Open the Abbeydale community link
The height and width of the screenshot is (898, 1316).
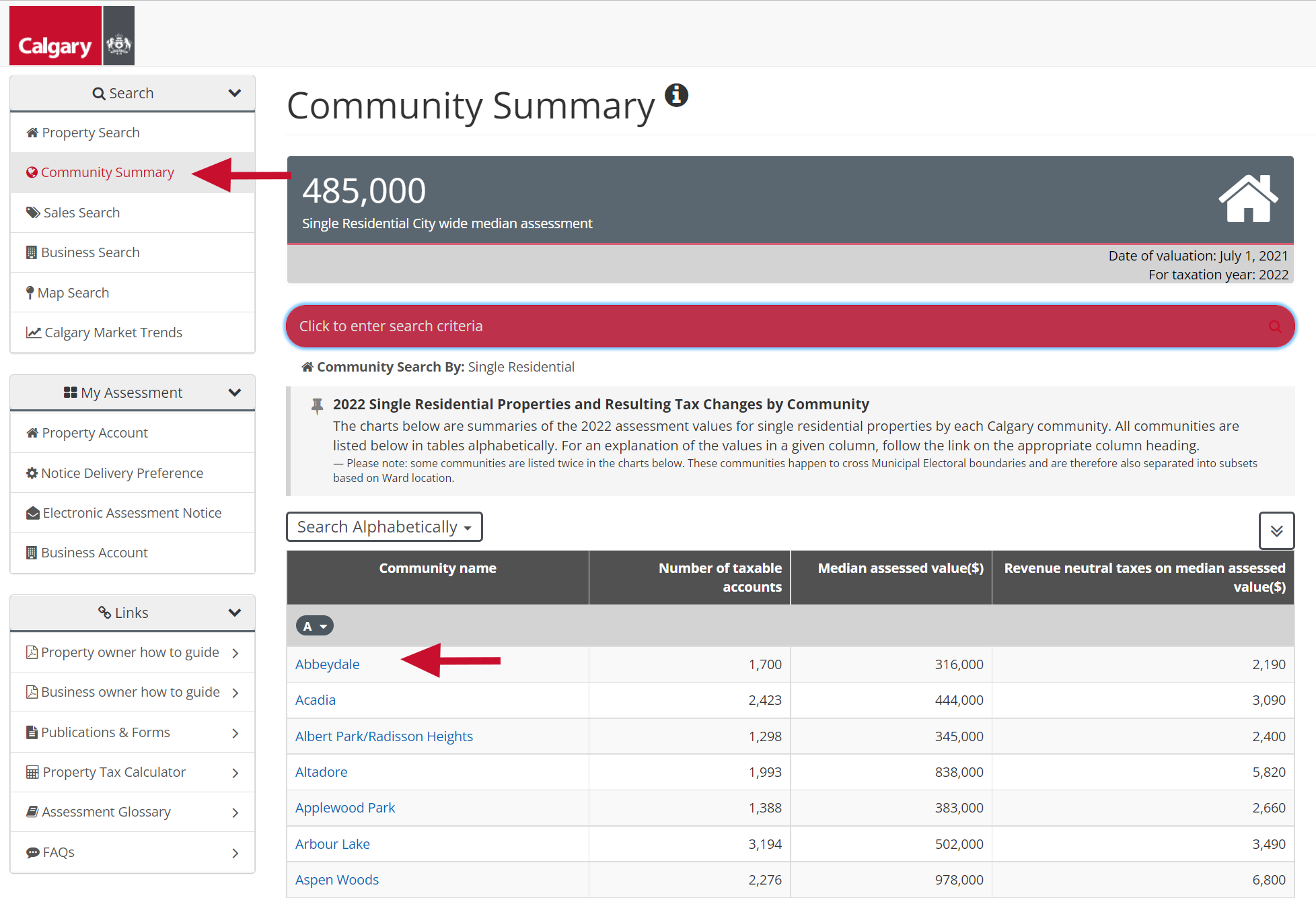(x=327, y=664)
